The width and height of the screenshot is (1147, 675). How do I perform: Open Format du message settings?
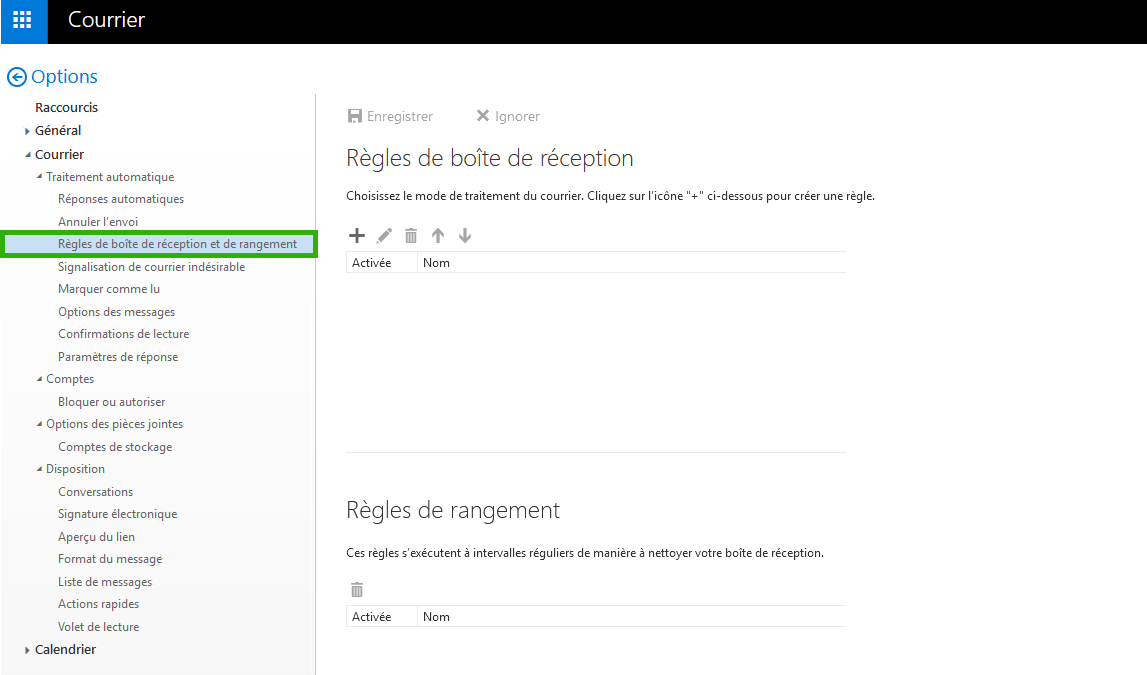(110, 559)
